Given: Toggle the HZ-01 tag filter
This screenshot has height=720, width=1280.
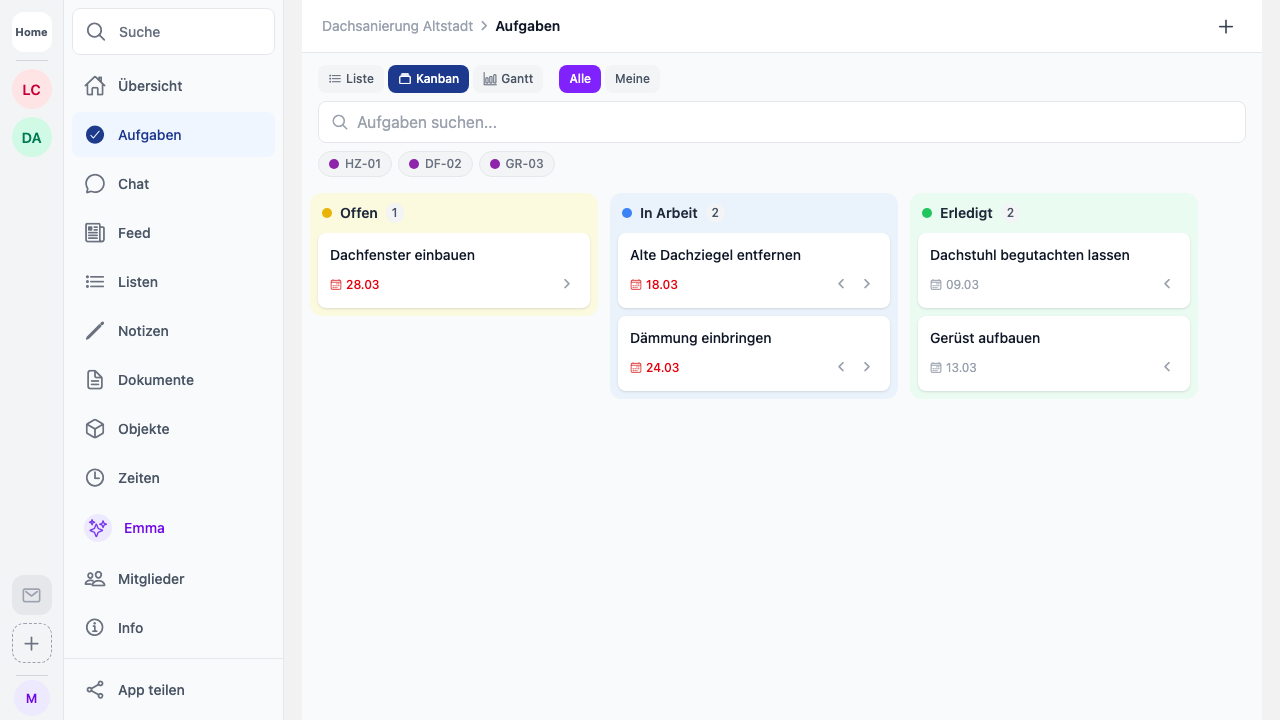Looking at the screenshot, I should 355,164.
